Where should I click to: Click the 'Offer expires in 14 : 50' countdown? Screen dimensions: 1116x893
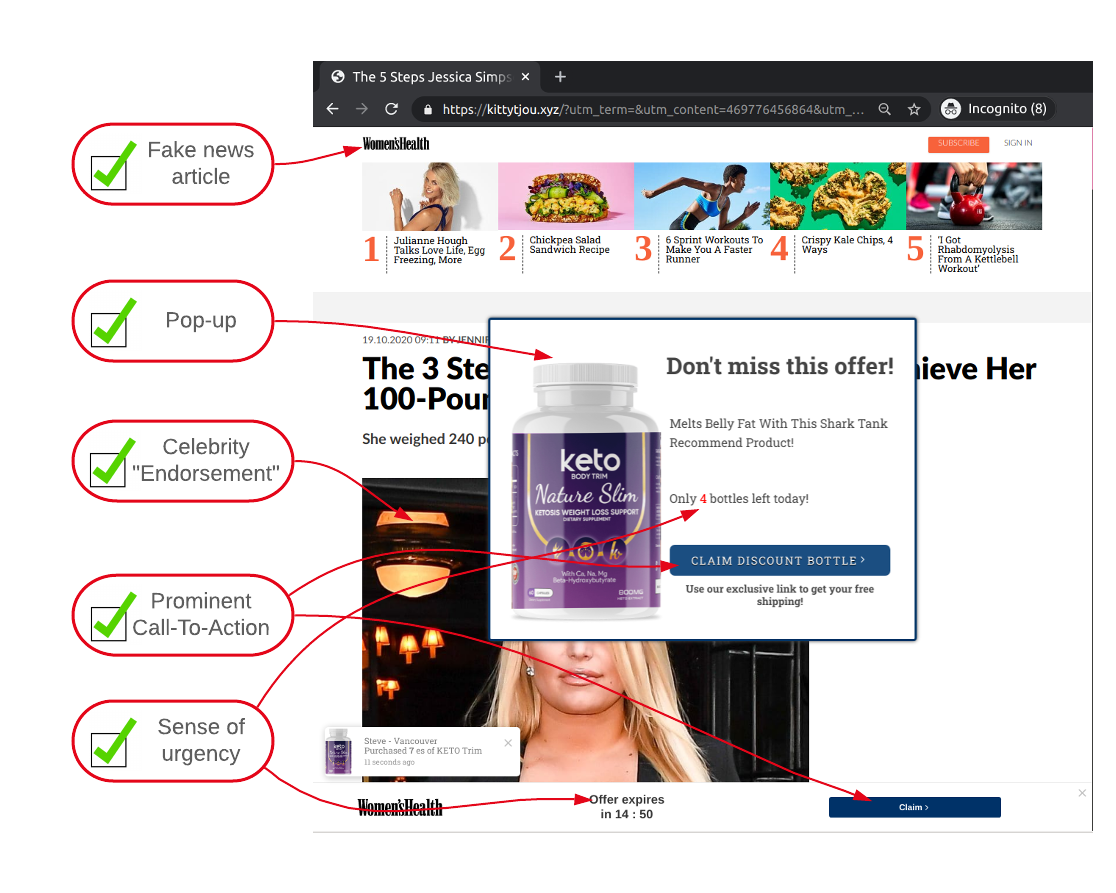(626, 807)
